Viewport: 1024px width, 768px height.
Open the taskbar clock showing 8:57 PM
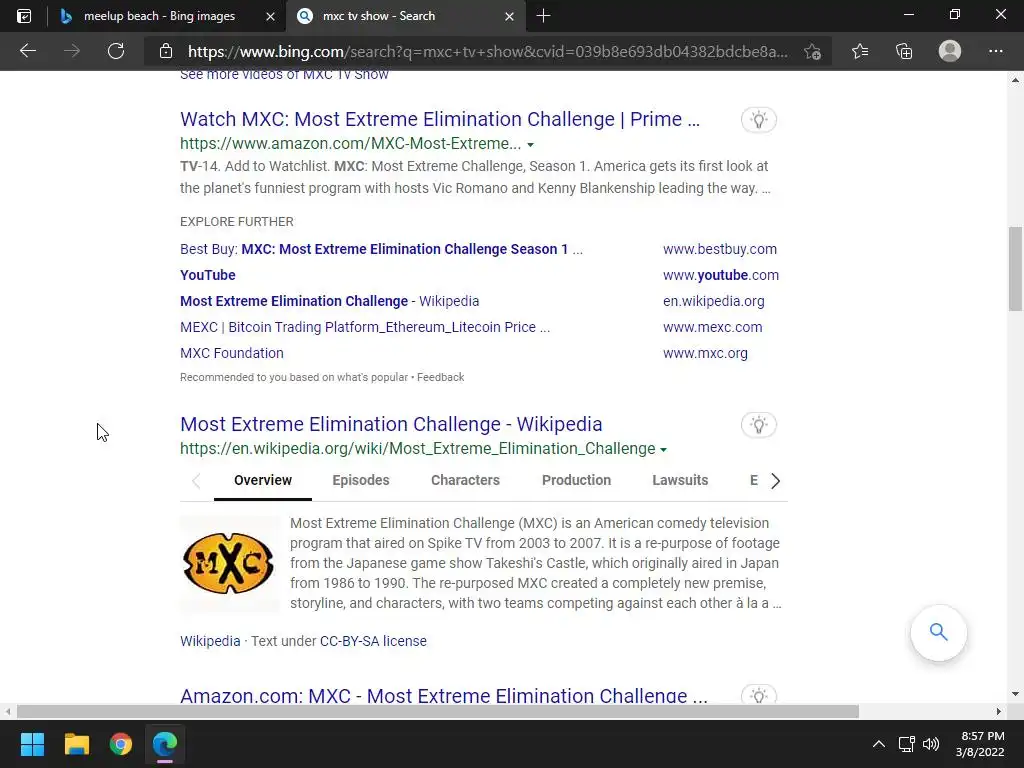point(980,744)
